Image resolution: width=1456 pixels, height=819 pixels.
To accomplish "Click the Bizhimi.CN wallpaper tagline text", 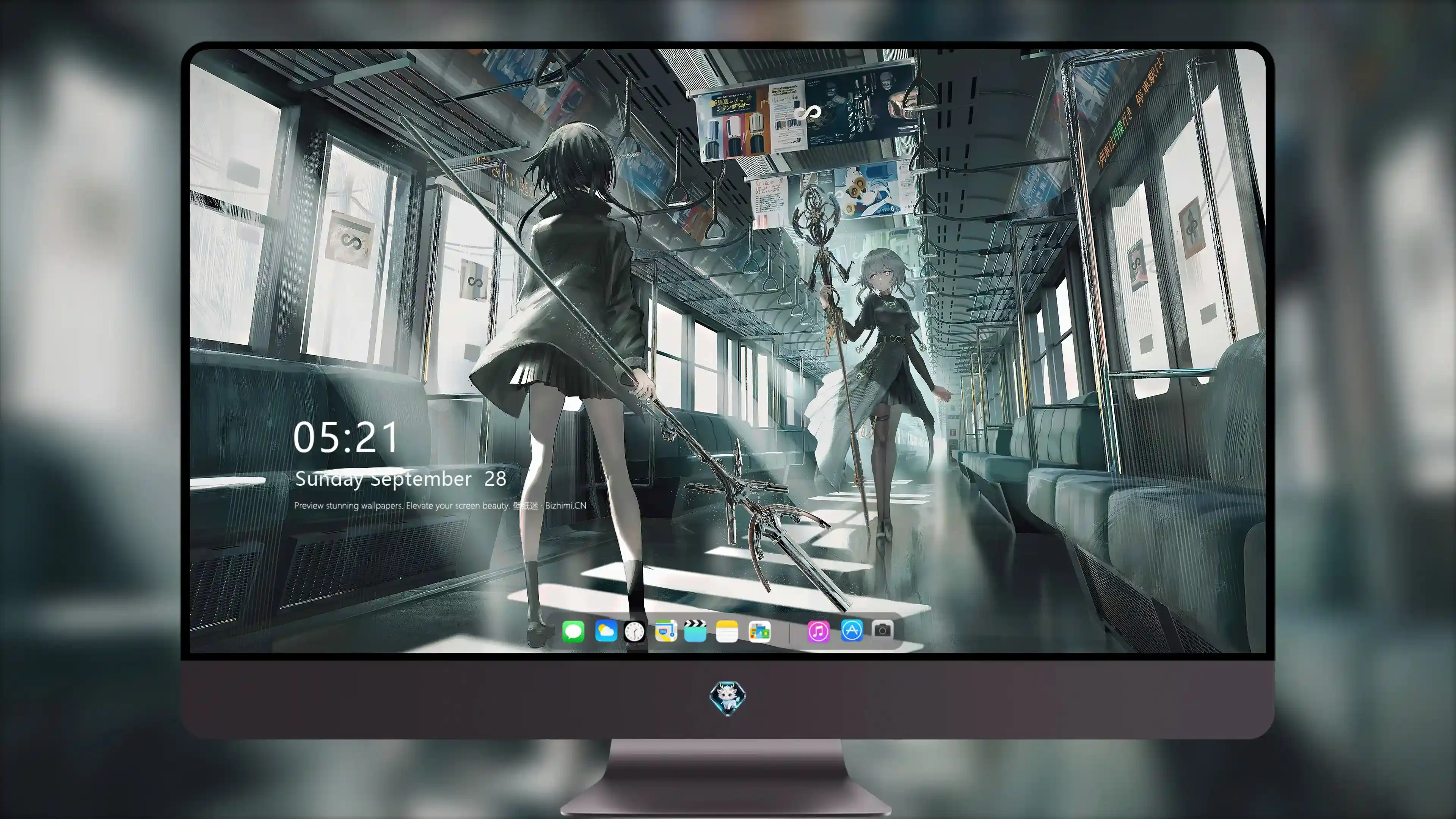I will 440,505.
